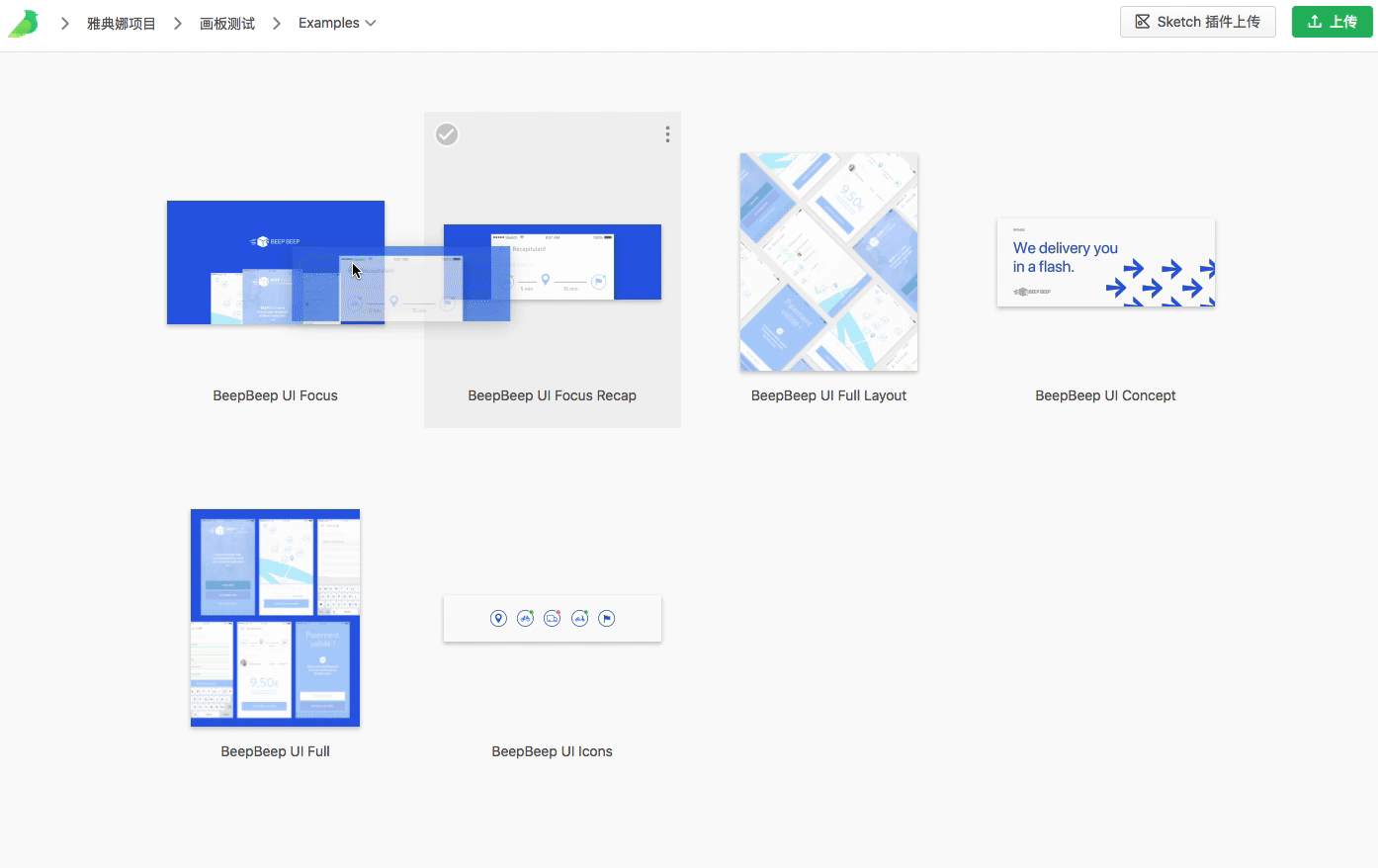
Task: Click the Sketch icon in plugin upload button
Action: (x=1143, y=22)
